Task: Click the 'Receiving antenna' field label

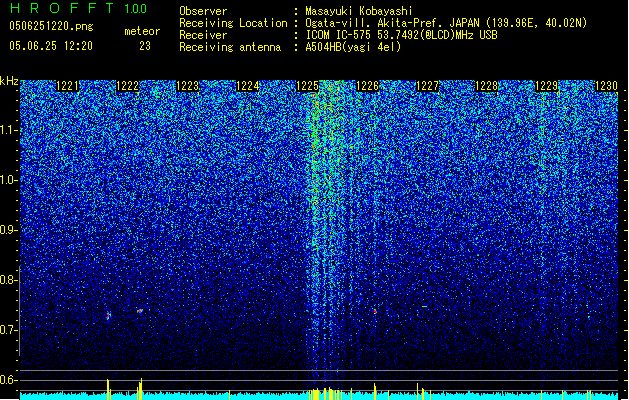Action: pyautogui.click(x=230, y=47)
